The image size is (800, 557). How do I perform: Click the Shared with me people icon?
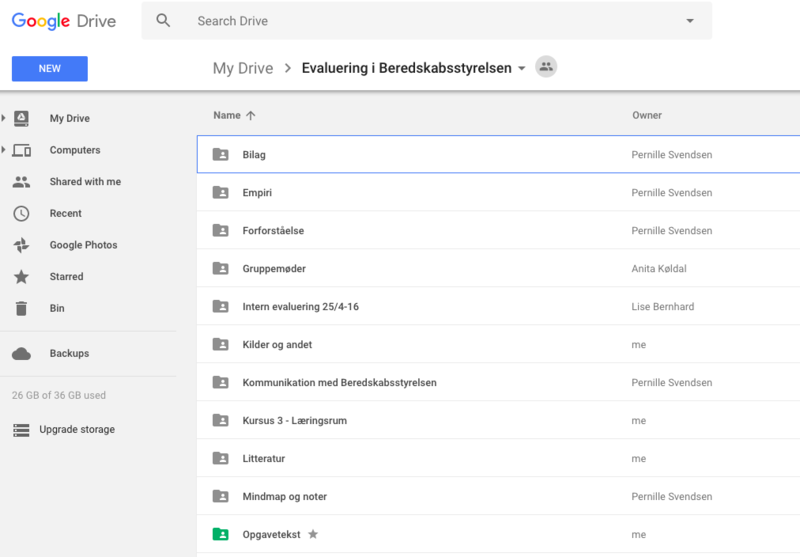coord(21,182)
